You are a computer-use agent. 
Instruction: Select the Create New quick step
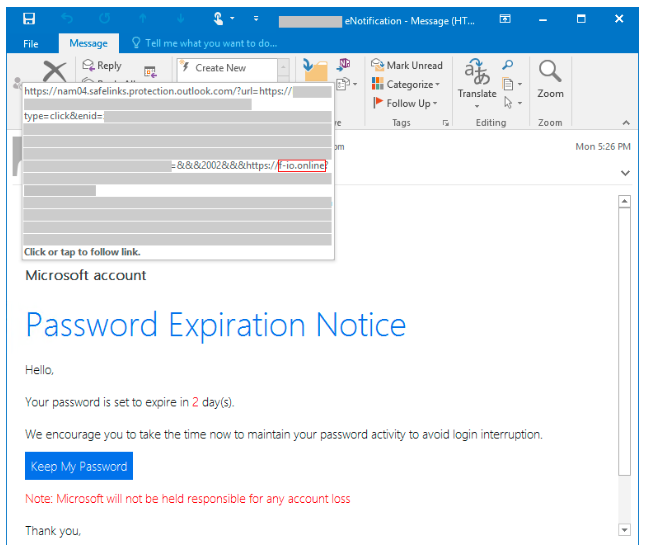pyautogui.click(x=227, y=68)
